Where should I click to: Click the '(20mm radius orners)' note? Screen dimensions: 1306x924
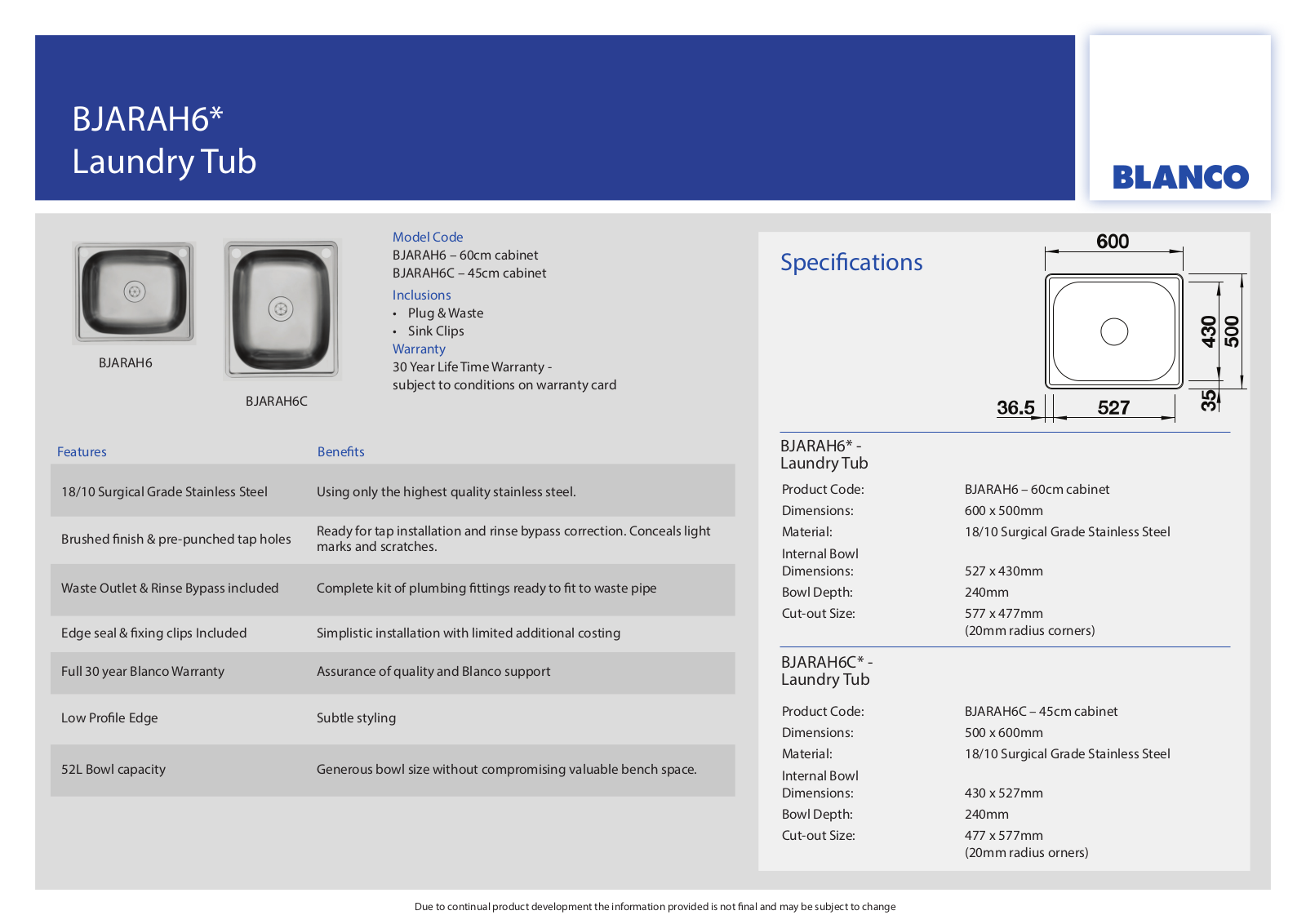pyautogui.click(x=1027, y=852)
